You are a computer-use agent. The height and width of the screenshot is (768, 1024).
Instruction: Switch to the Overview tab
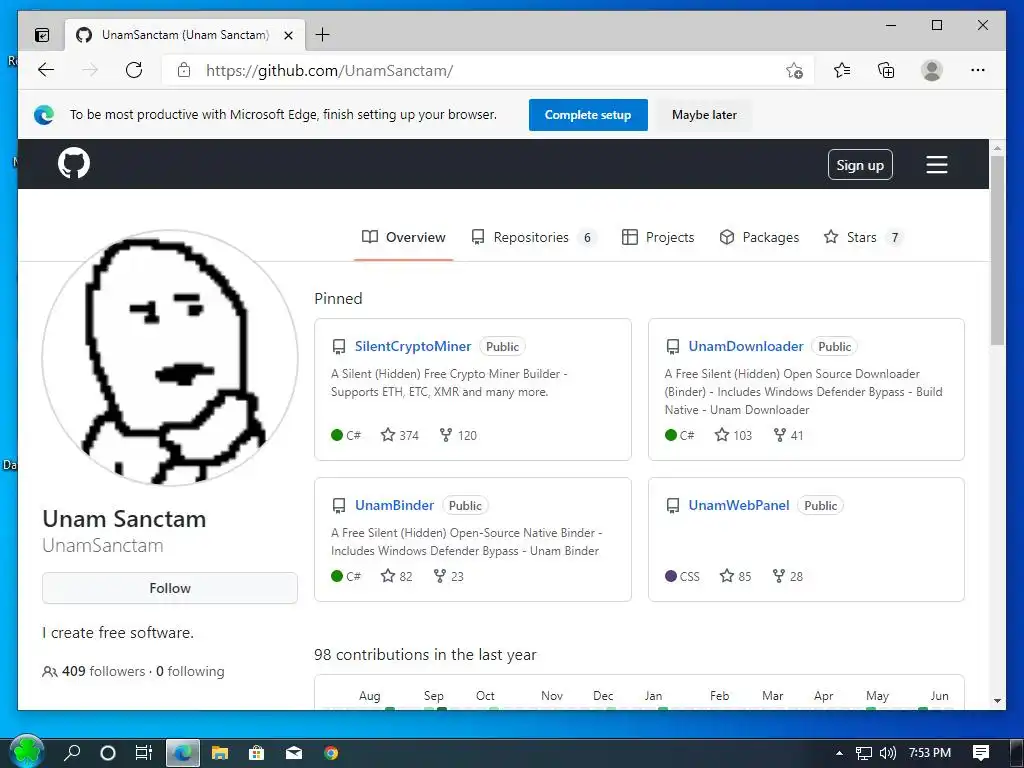pyautogui.click(x=404, y=237)
